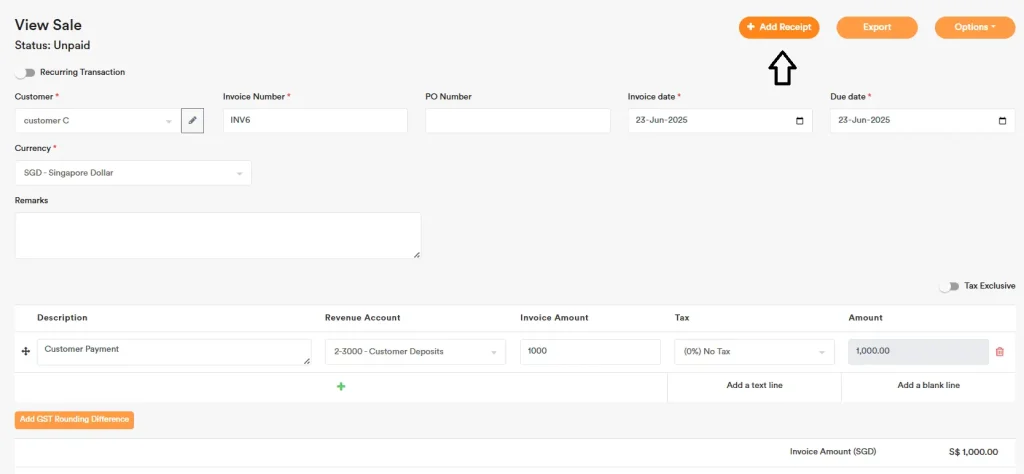Click Add GST Rounding Difference button

[x=74, y=419]
